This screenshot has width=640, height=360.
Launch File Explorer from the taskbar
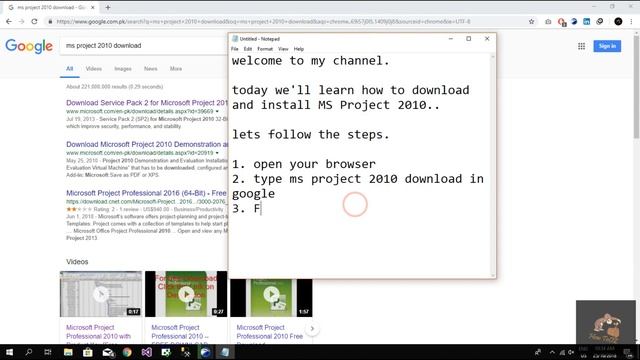point(68,352)
